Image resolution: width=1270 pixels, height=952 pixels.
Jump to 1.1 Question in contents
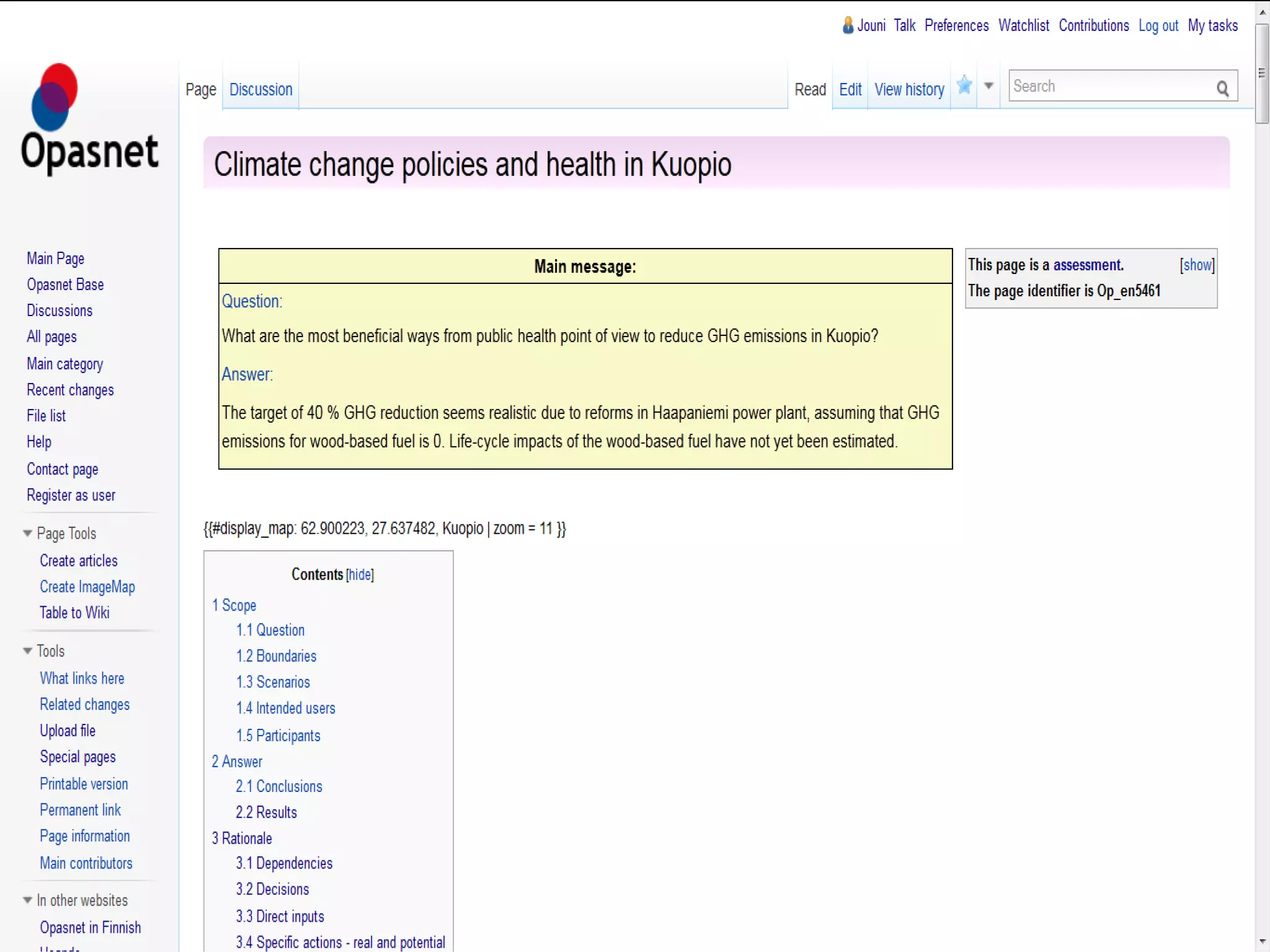270,630
